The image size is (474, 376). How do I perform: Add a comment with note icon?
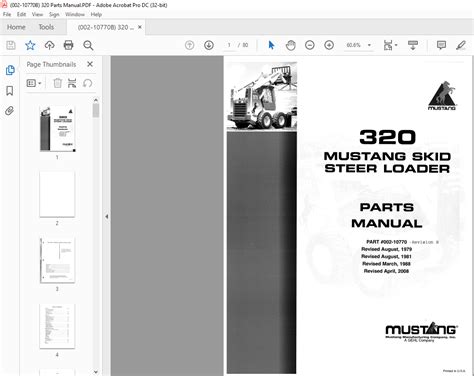[441, 45]
